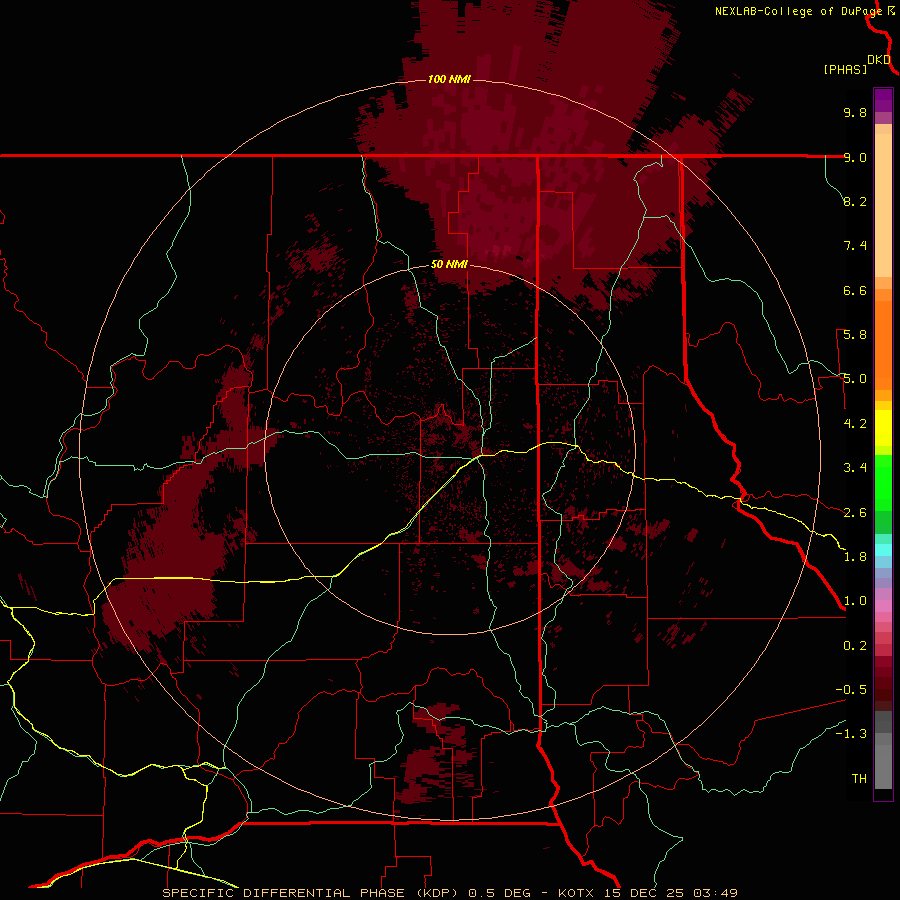Click the 50 NMI range ring label
This screenshot has height=900, width=900.
[449, 264]
